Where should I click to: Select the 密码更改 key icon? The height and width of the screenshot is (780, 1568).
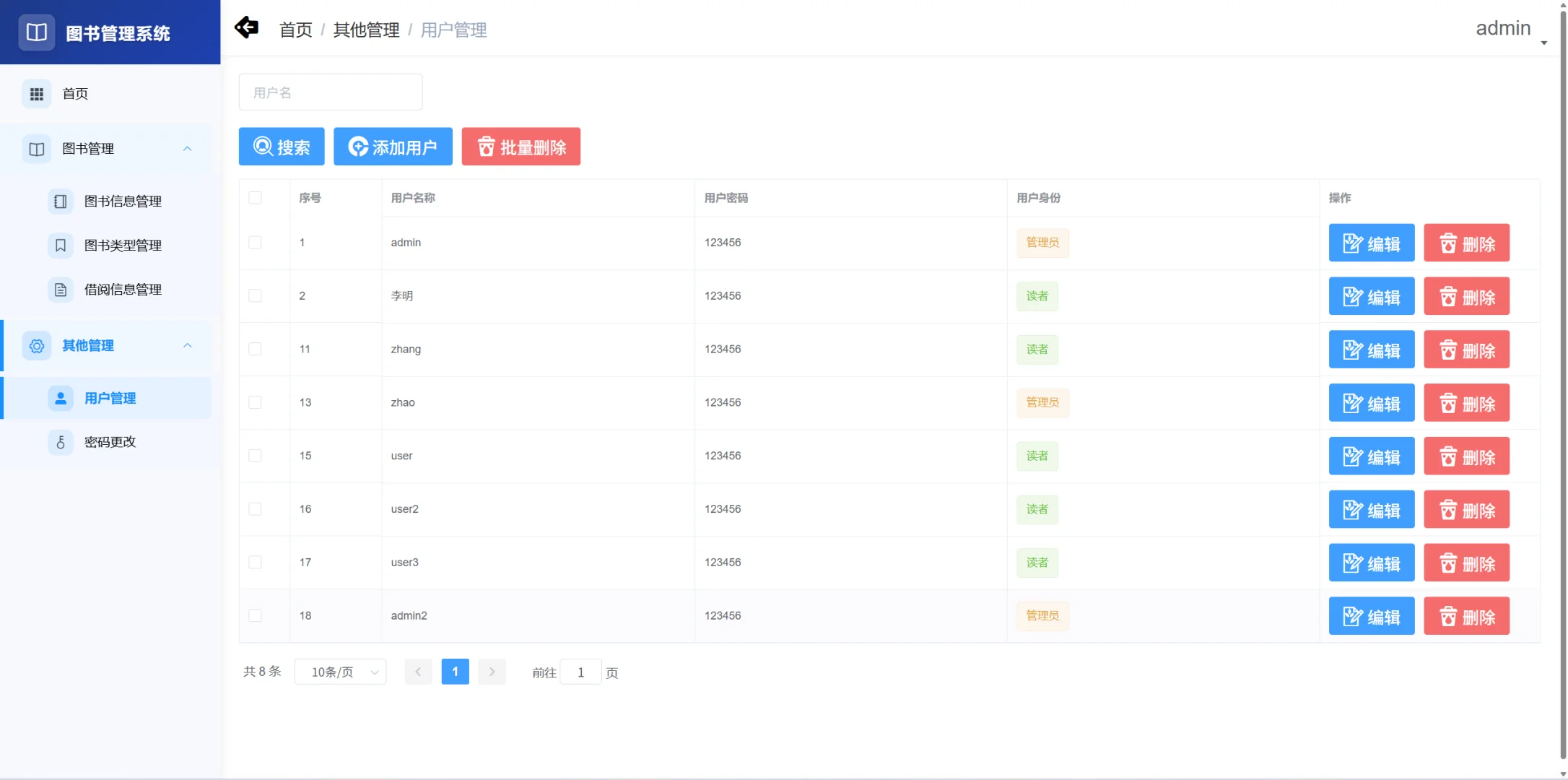pos(61,442)
